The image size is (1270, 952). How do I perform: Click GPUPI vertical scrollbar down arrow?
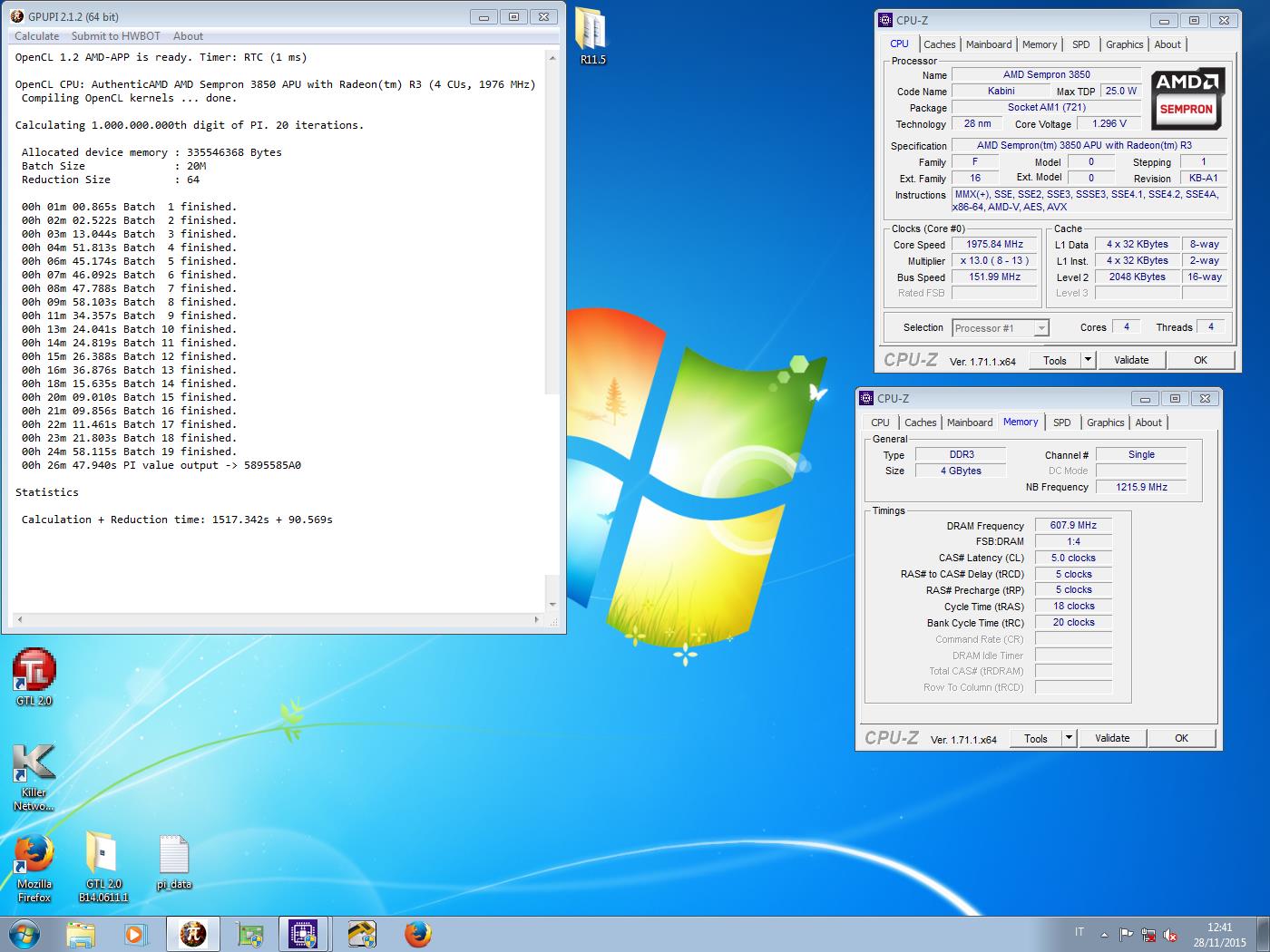coord(552,605)
